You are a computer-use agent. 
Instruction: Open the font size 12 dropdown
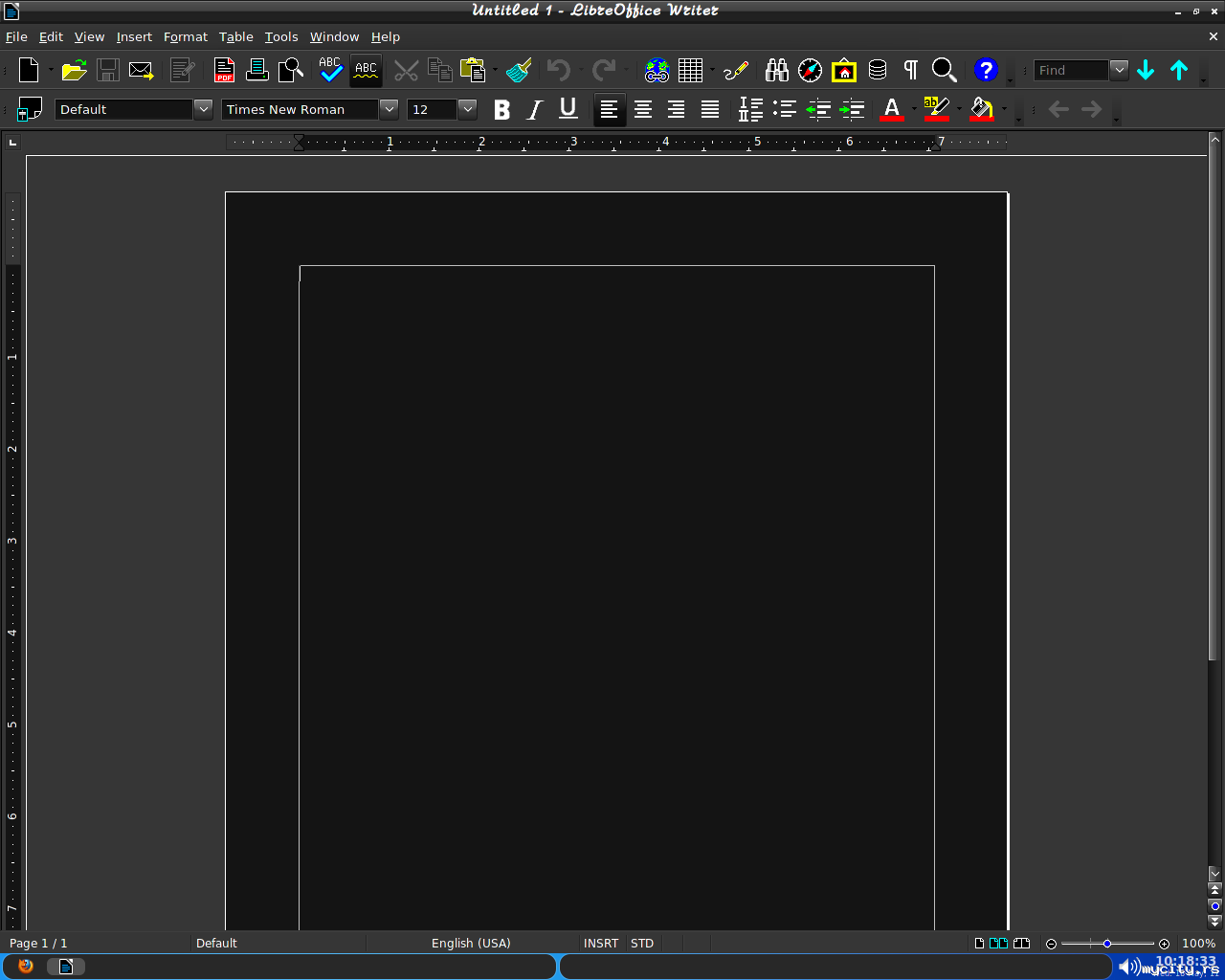pyautogui.click(x=467, y=109)
